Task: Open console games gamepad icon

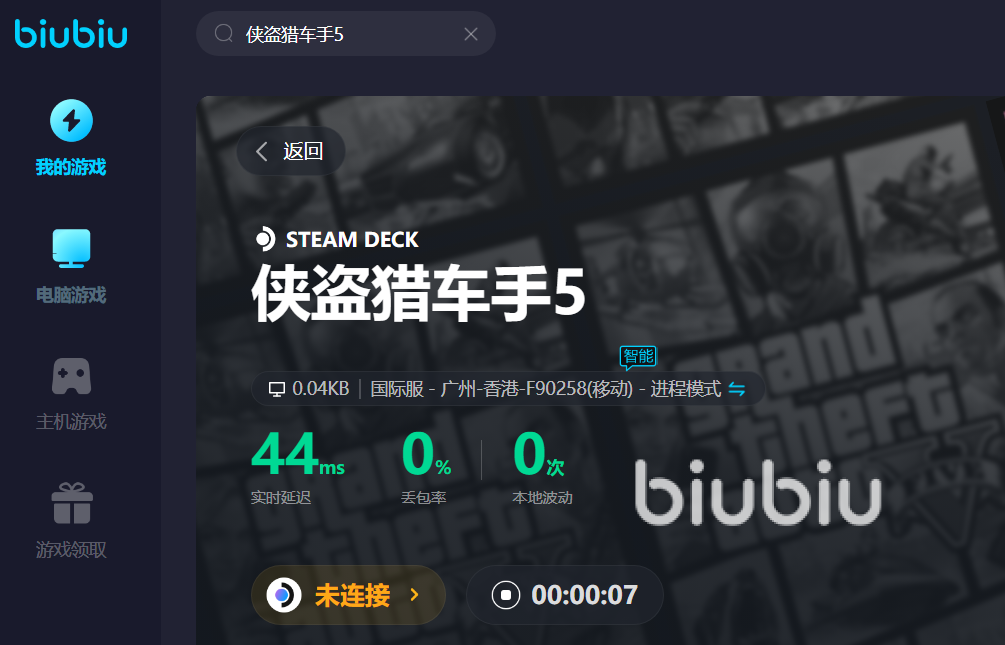Action: pos(71,376)
